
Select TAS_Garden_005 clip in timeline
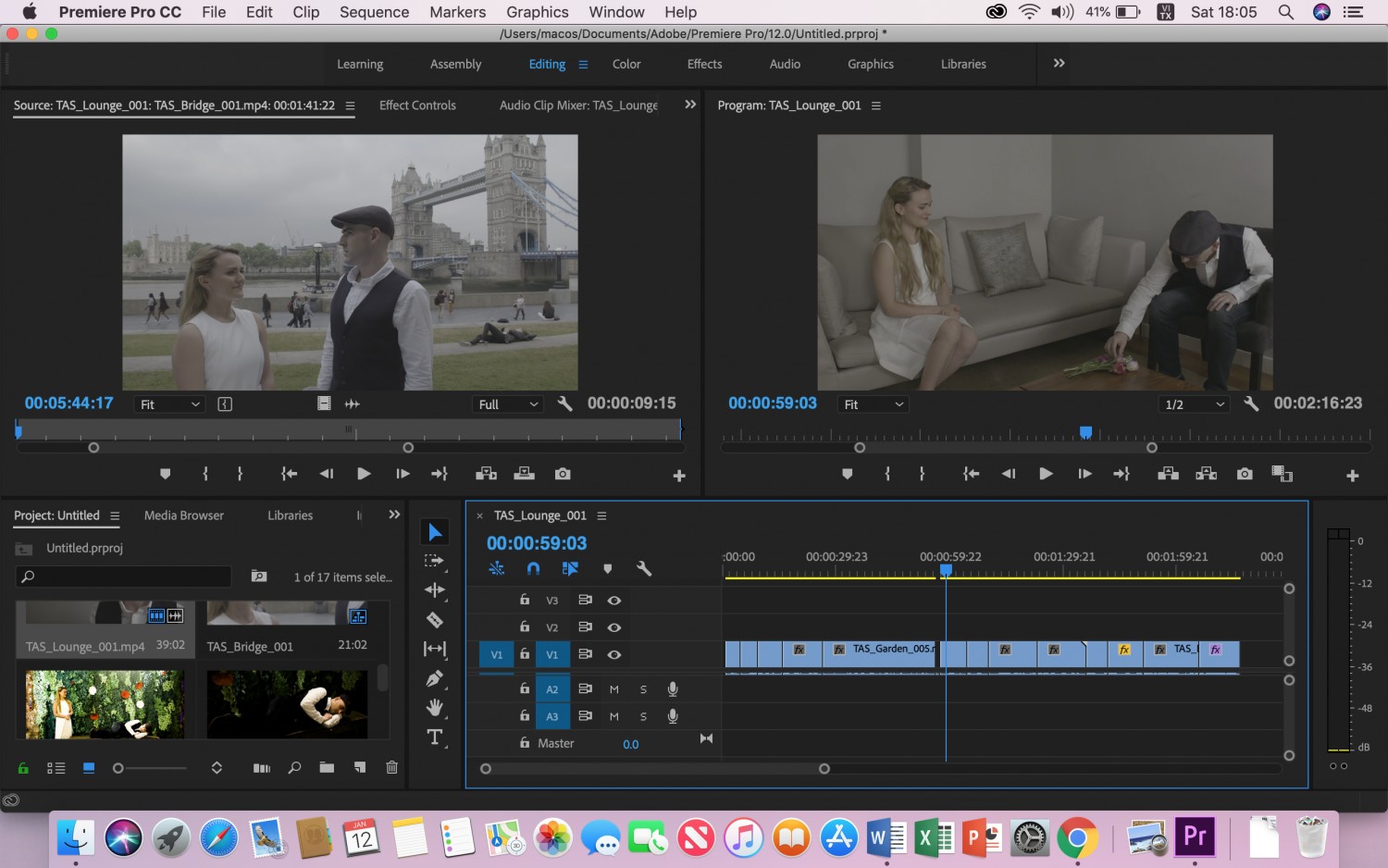click(880, 653)
